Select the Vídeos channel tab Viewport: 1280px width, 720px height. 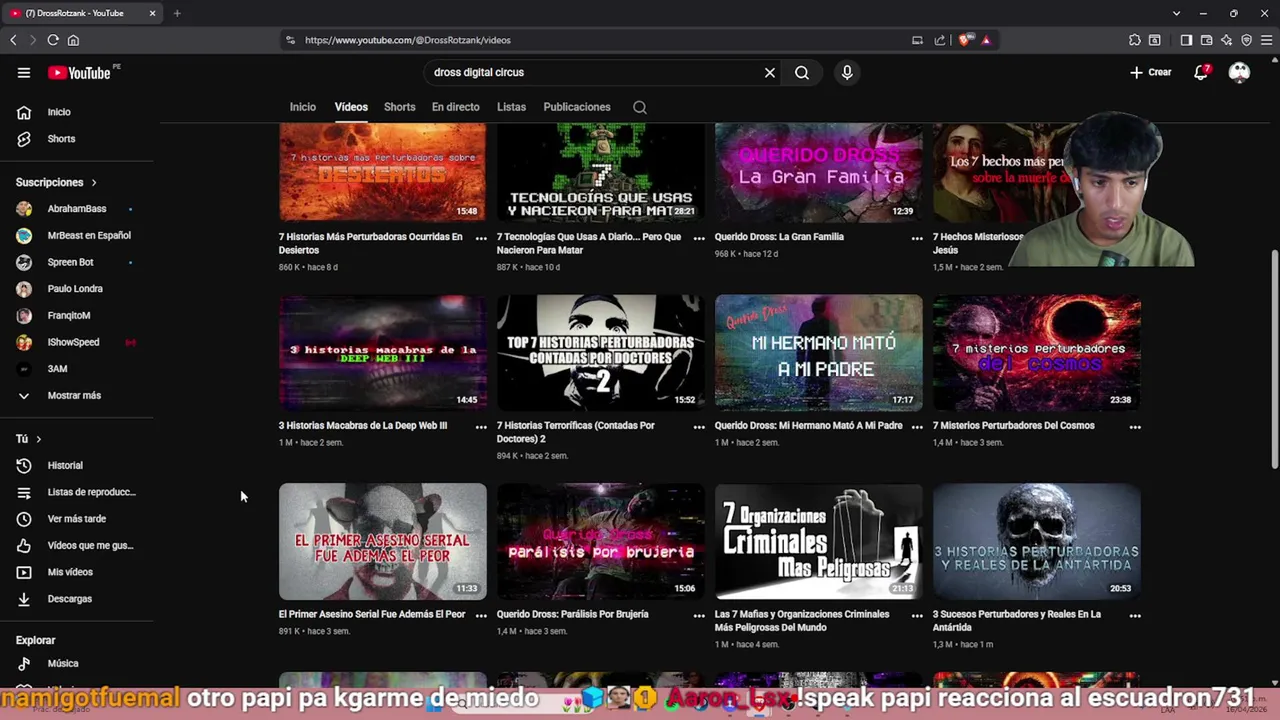tap(351, 107)
